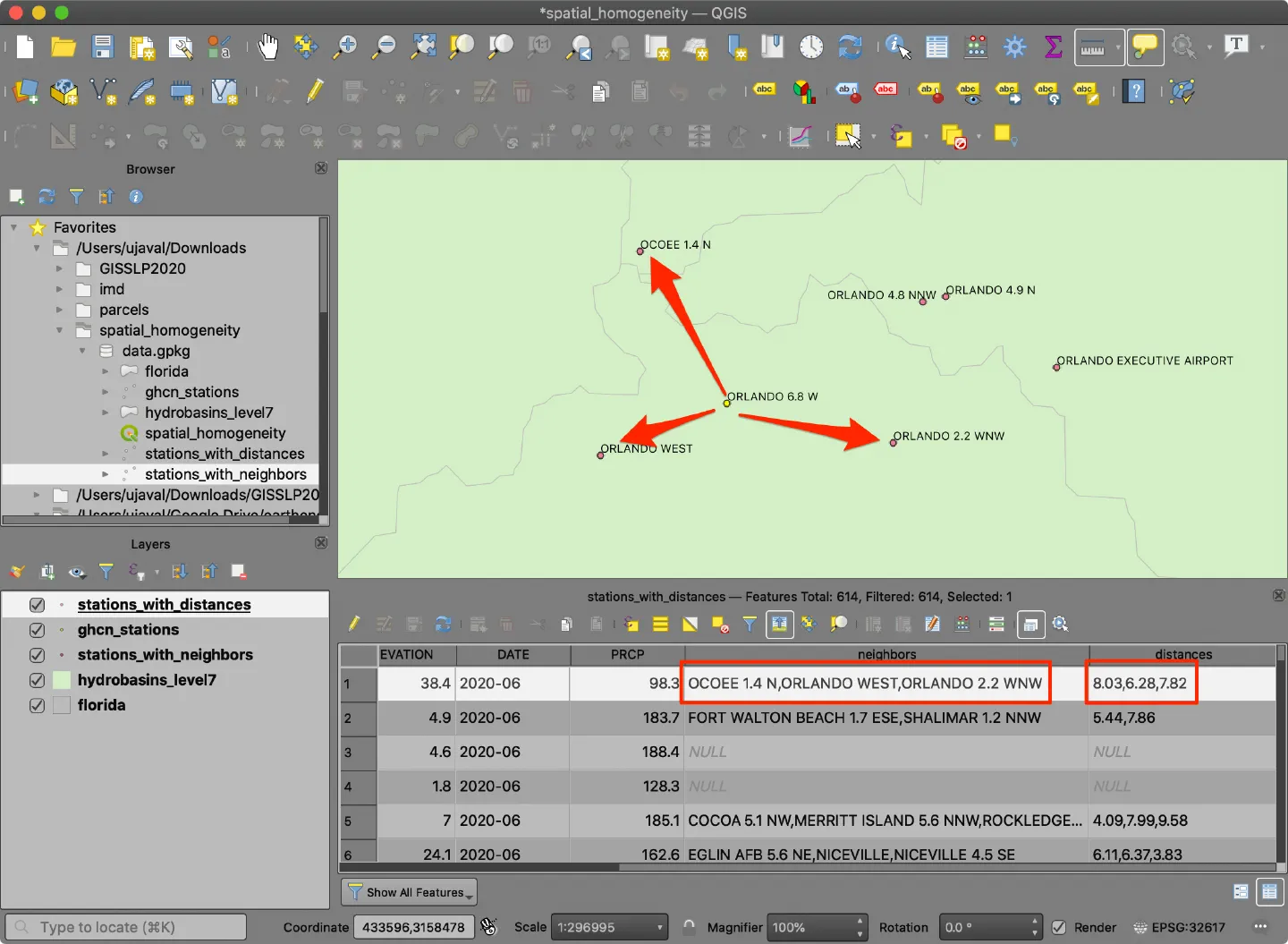Click the Save Project floppy icon
This screenshot has height=944, width=1288.
102,47
